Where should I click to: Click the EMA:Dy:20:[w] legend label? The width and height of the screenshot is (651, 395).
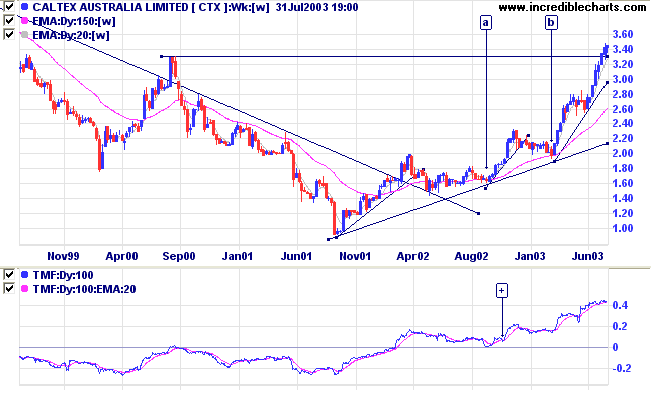click(71, 35)
